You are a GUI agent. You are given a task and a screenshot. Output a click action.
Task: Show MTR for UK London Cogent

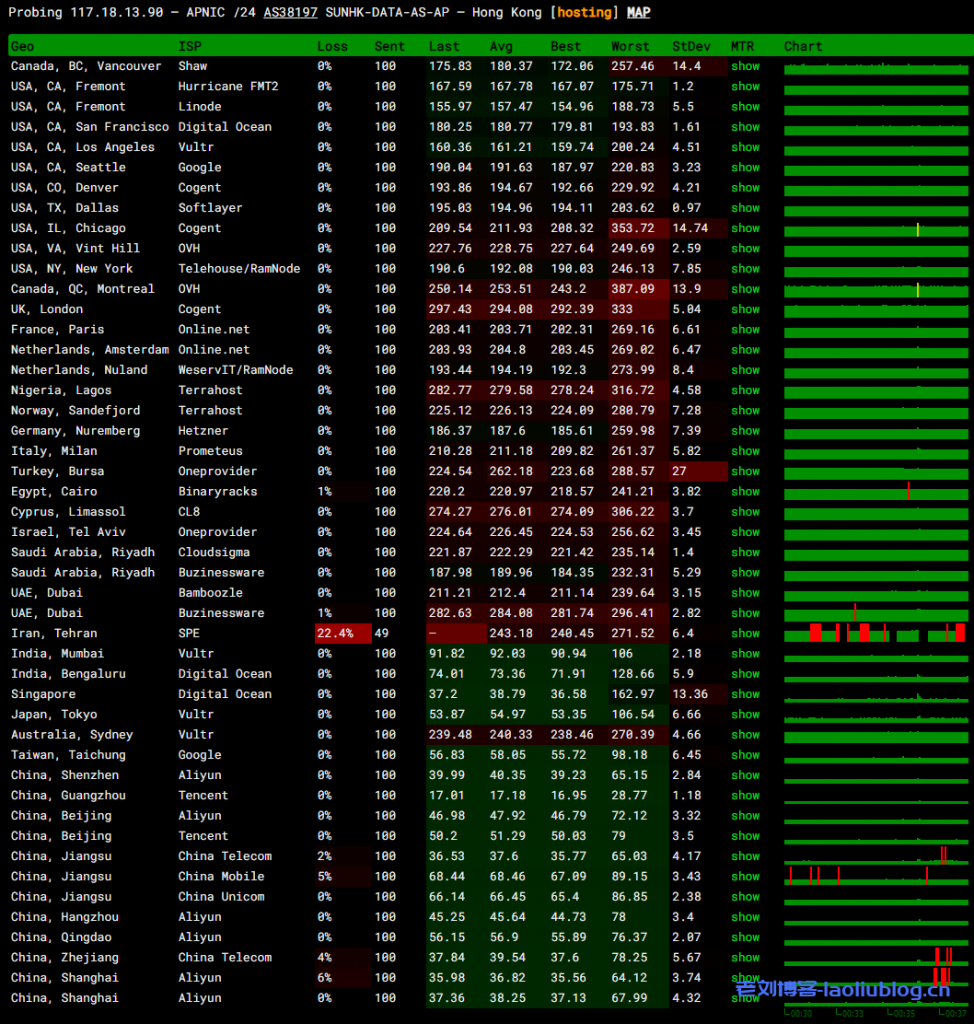point(745,309)
